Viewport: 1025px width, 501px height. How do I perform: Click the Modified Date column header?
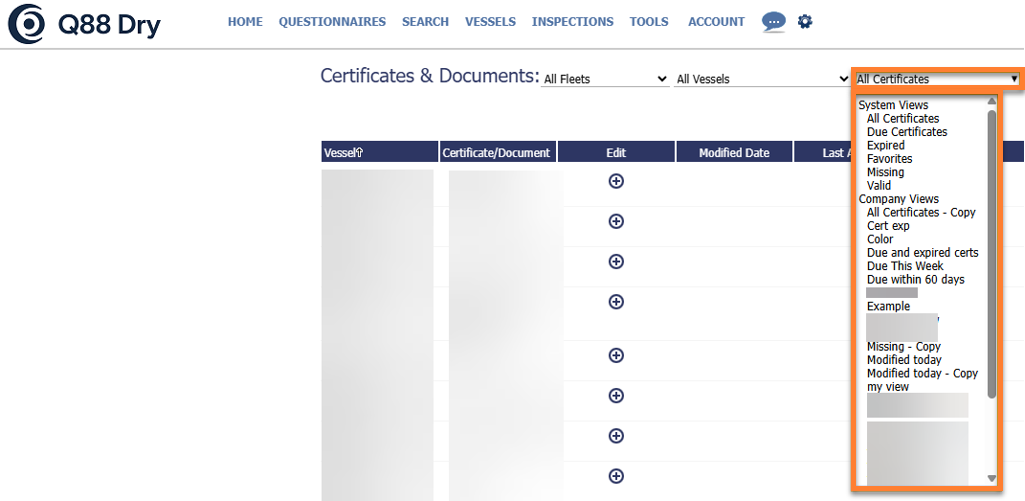[734, 153]
